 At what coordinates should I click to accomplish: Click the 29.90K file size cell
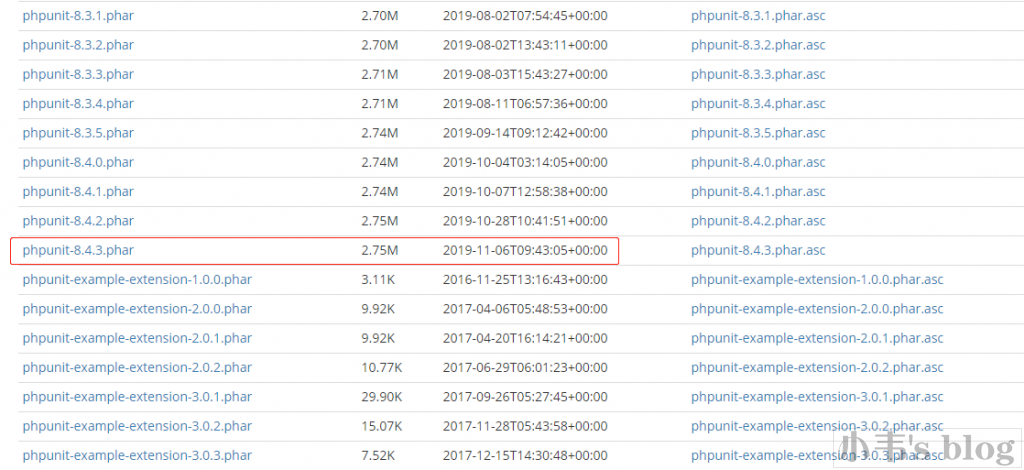point(381,397)
